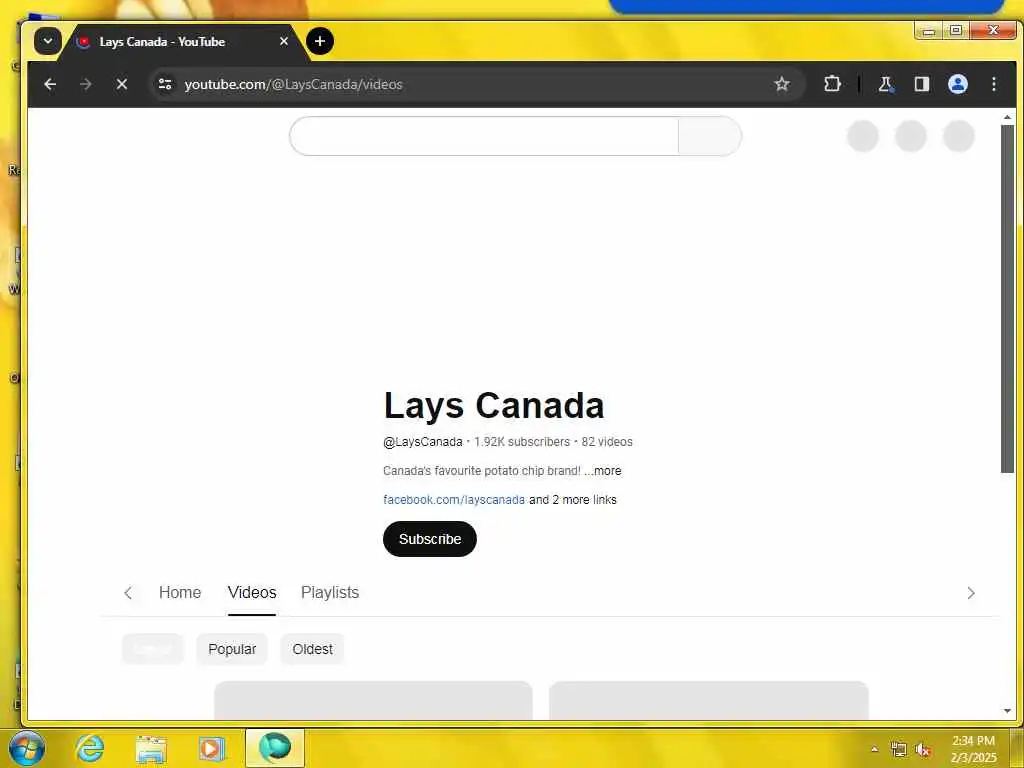Show the 'and 2 more links' list
1024x768 pixels.
coord(573,500)
